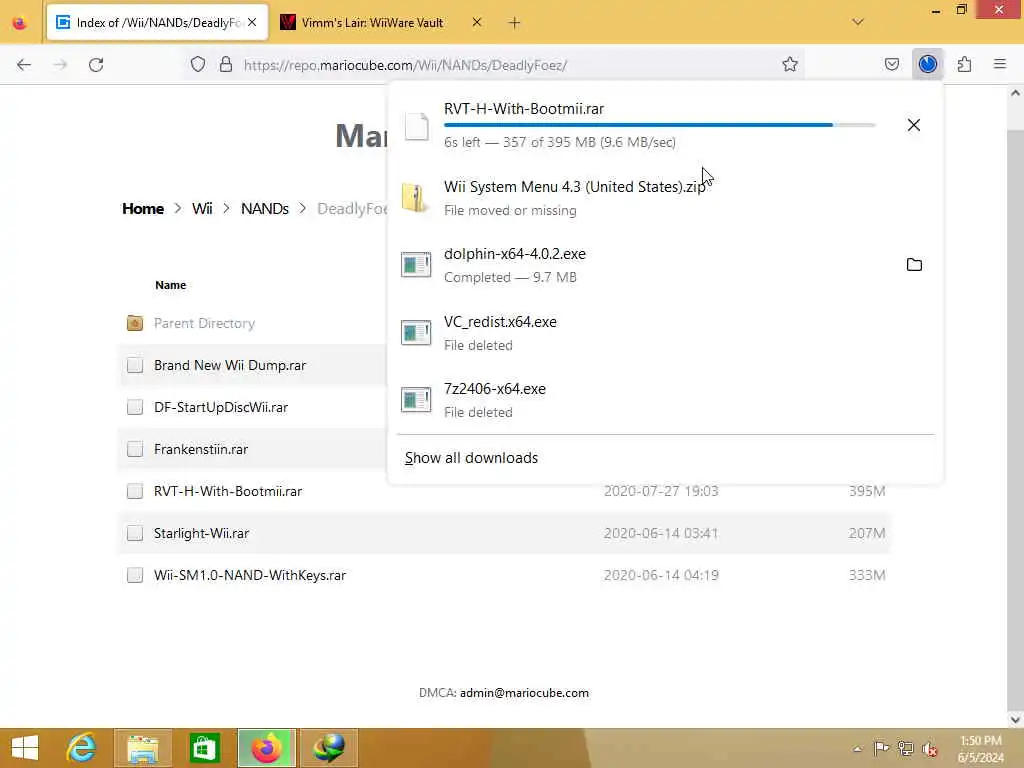
Task: Open the Extensions puzzle icon
Action: tap(965, 64)
